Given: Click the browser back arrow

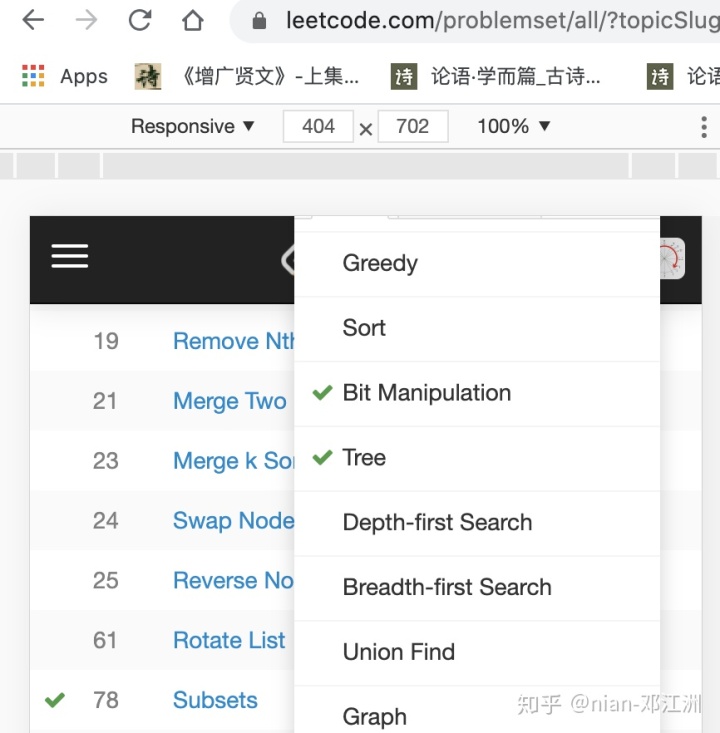Looking at the screenshot, I should (33, 20).
